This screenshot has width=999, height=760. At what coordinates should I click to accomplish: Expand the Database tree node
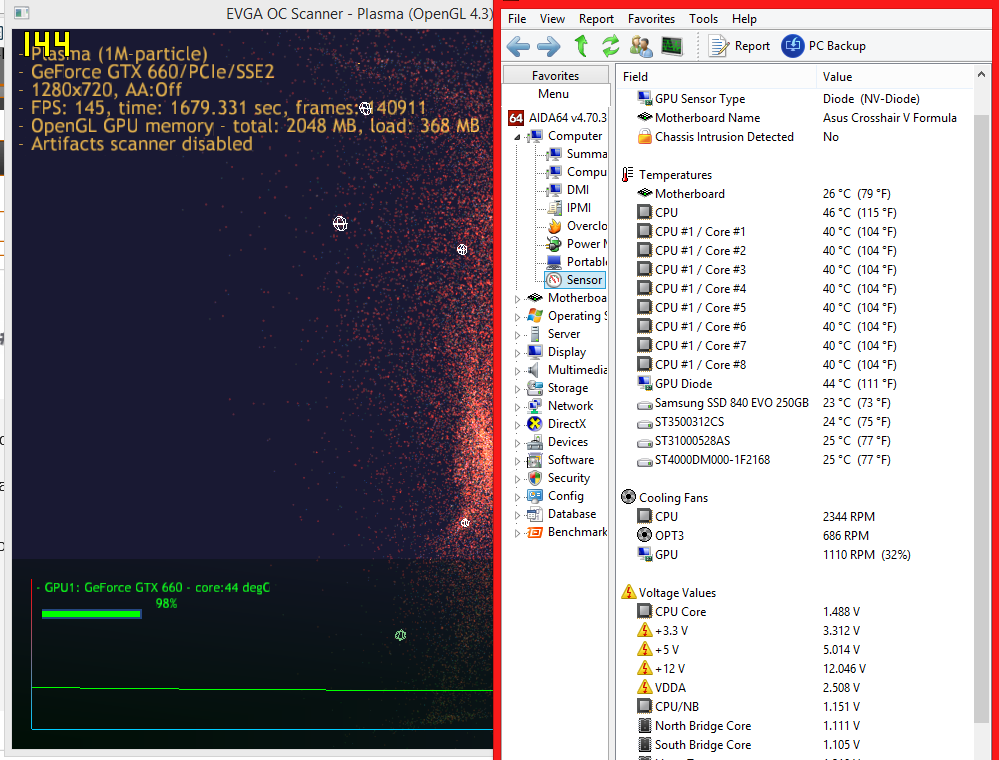point(517,515)
